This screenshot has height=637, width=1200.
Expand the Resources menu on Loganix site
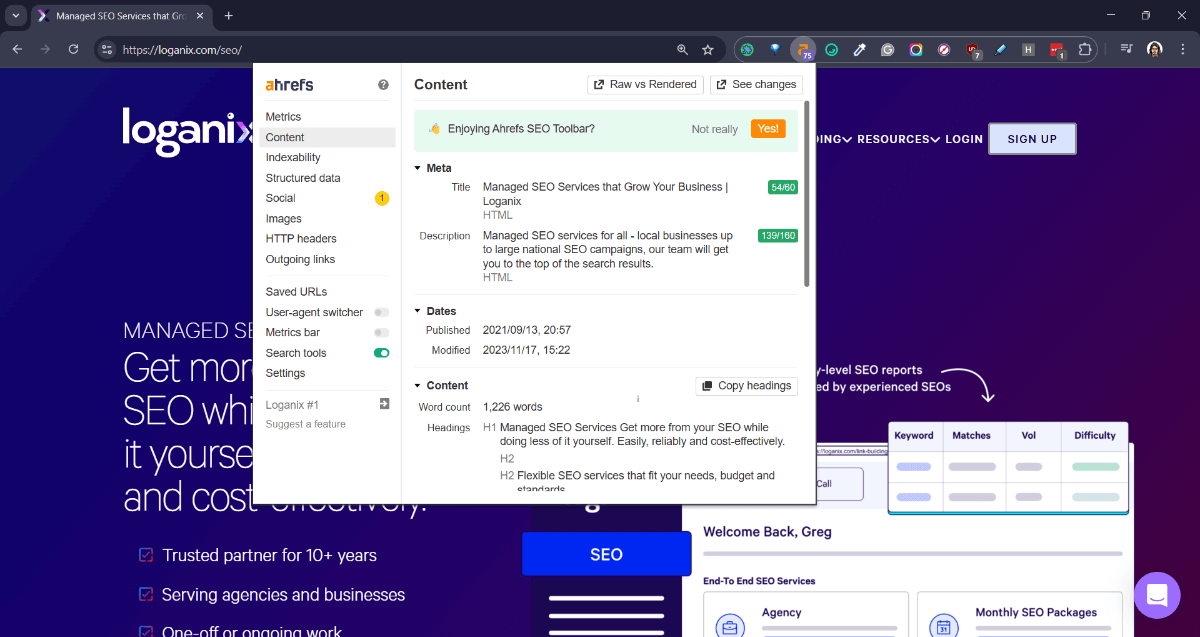pos(898,139)
